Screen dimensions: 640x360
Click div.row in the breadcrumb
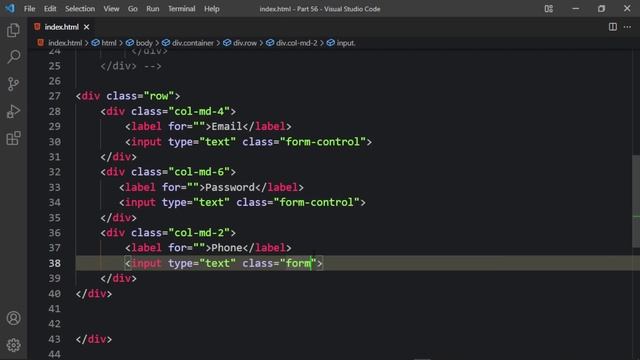(x=245, y=43)
